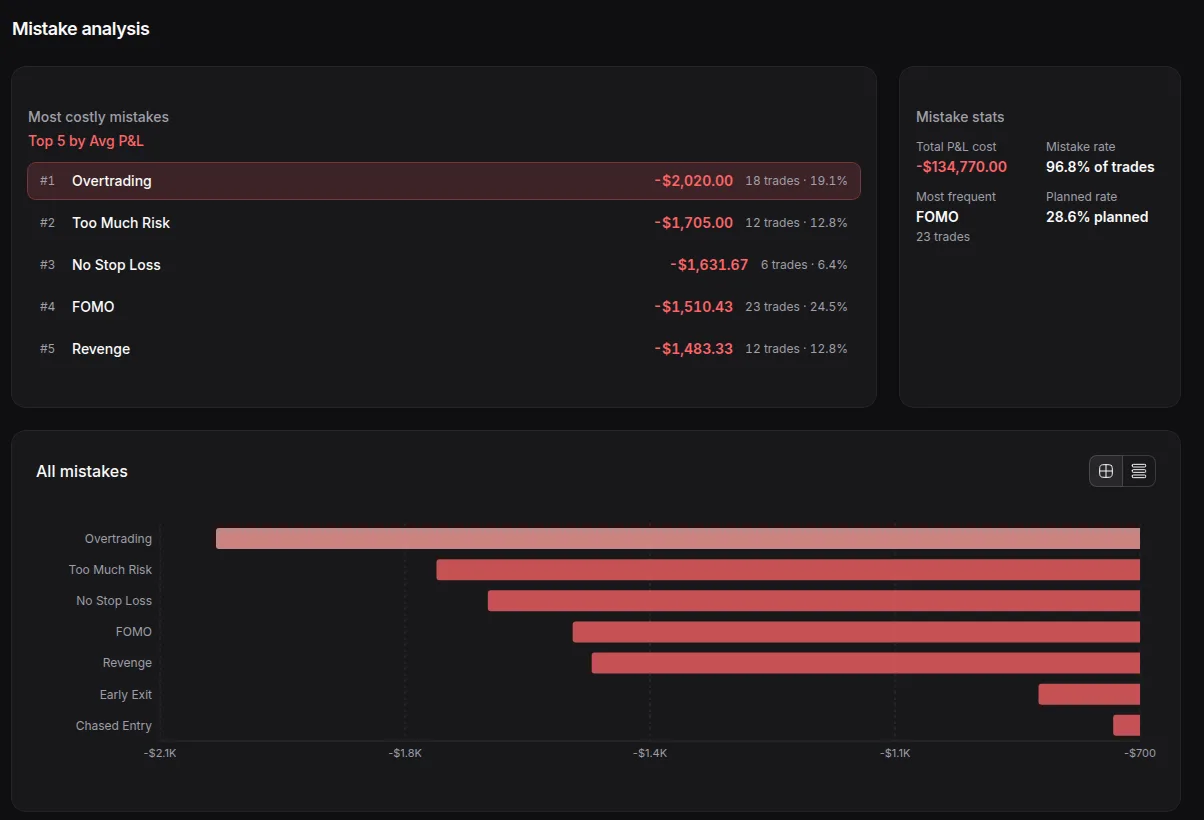Click the -$1.4K axis tick label
Image resolution: width=1204 pixels, height=820 pixels.
pyautogui.click(x=650, y=753)
